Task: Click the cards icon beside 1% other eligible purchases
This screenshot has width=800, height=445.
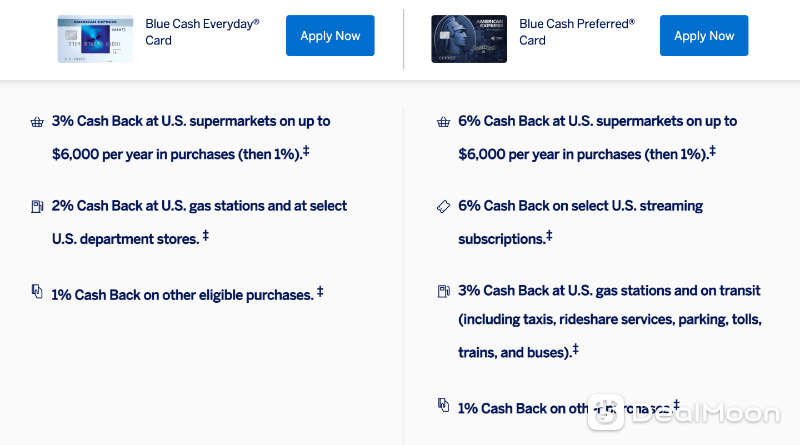Action: (x=37, y=291)
